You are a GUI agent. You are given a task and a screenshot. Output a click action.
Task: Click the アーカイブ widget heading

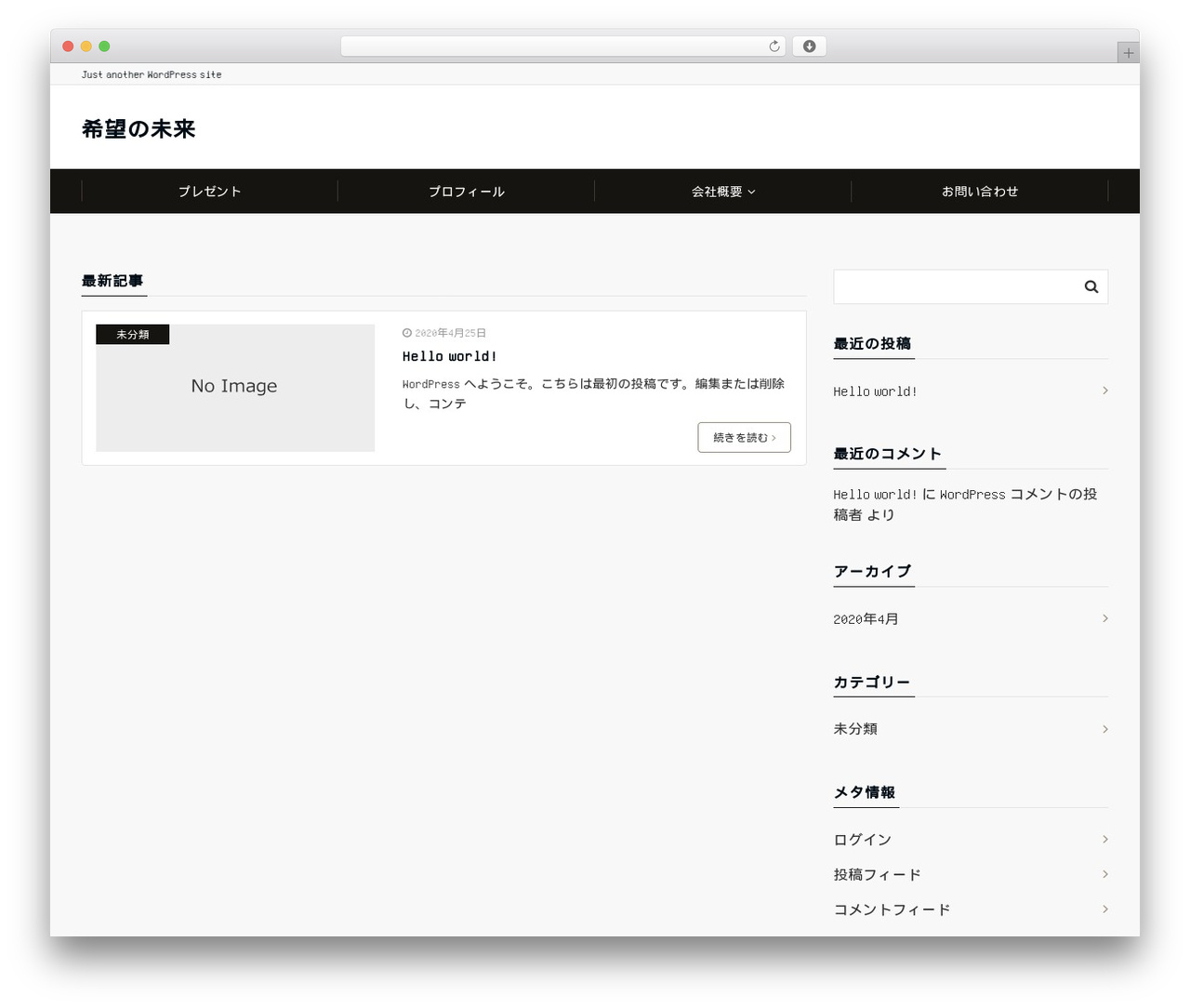tap(872, 571)
